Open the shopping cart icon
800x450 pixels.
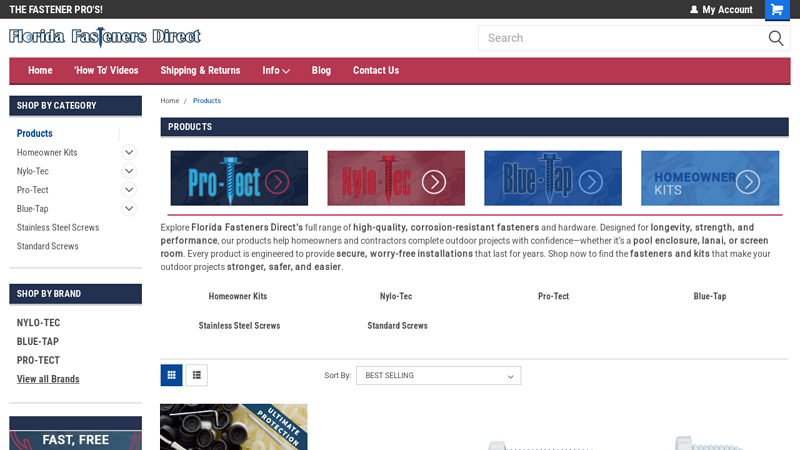click(x=777, y=10)
